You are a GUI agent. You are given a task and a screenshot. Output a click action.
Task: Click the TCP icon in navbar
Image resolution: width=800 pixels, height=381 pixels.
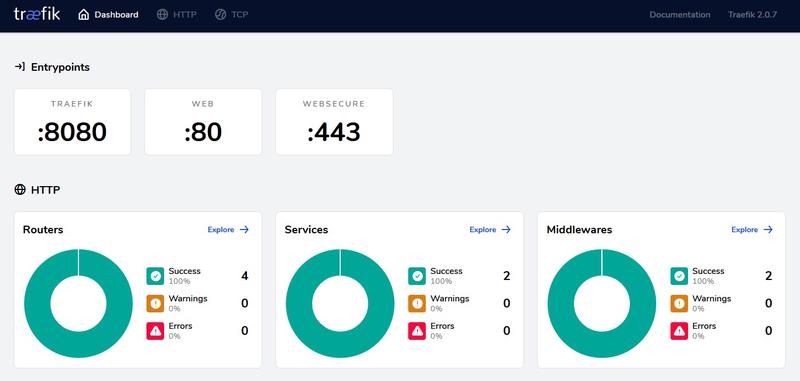point(220,15)
